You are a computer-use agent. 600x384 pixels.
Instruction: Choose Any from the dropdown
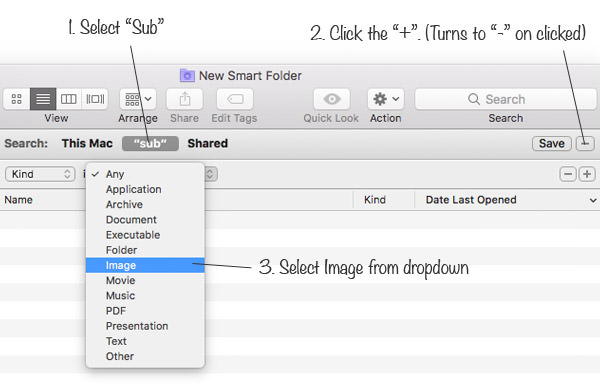click(145, 174)
